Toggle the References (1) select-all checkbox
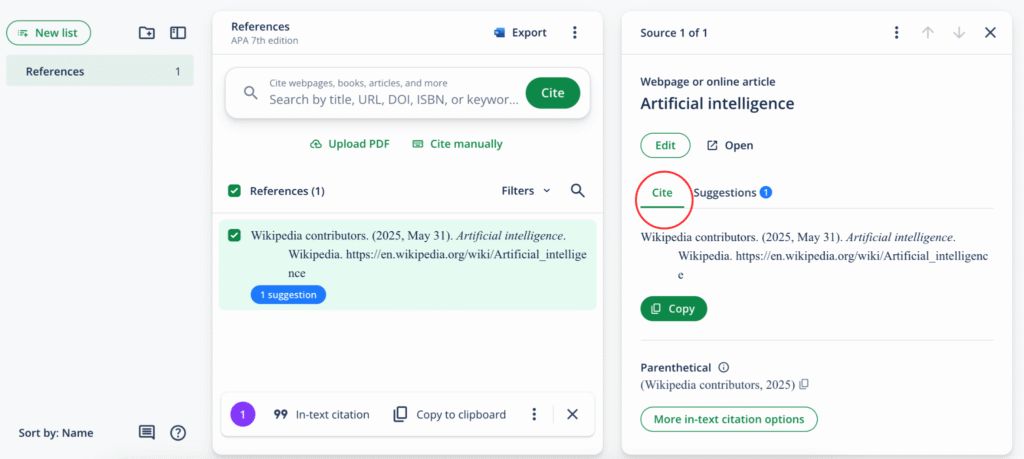Image resolution: width=1024 pixels, height=459 pixels. point(234,191)
